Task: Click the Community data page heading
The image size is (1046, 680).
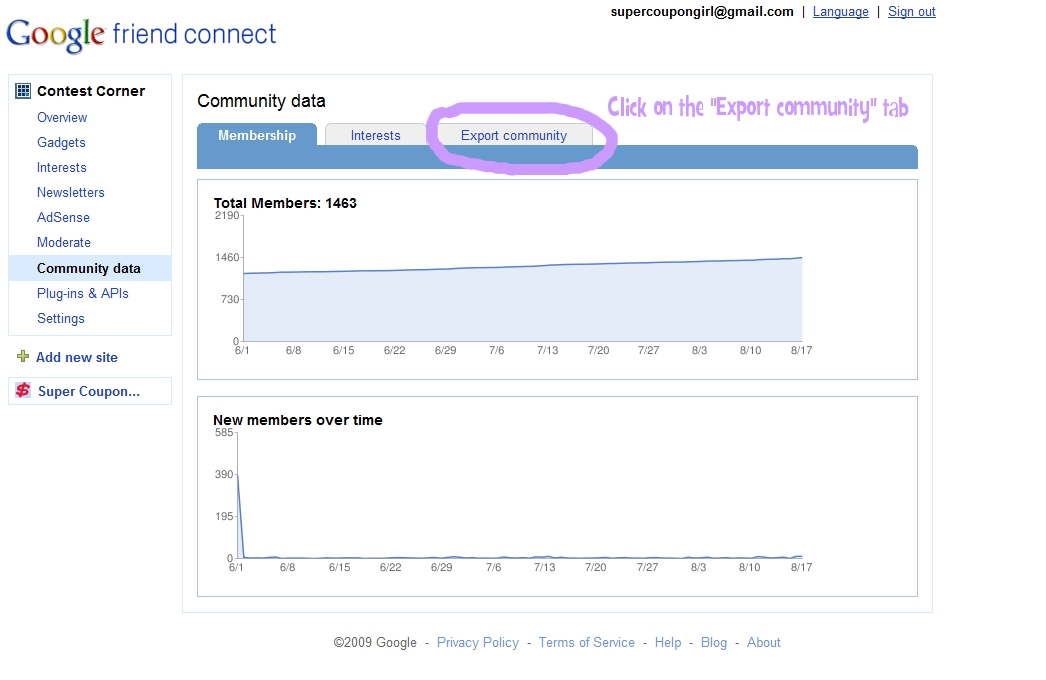Action: (262, 101)
